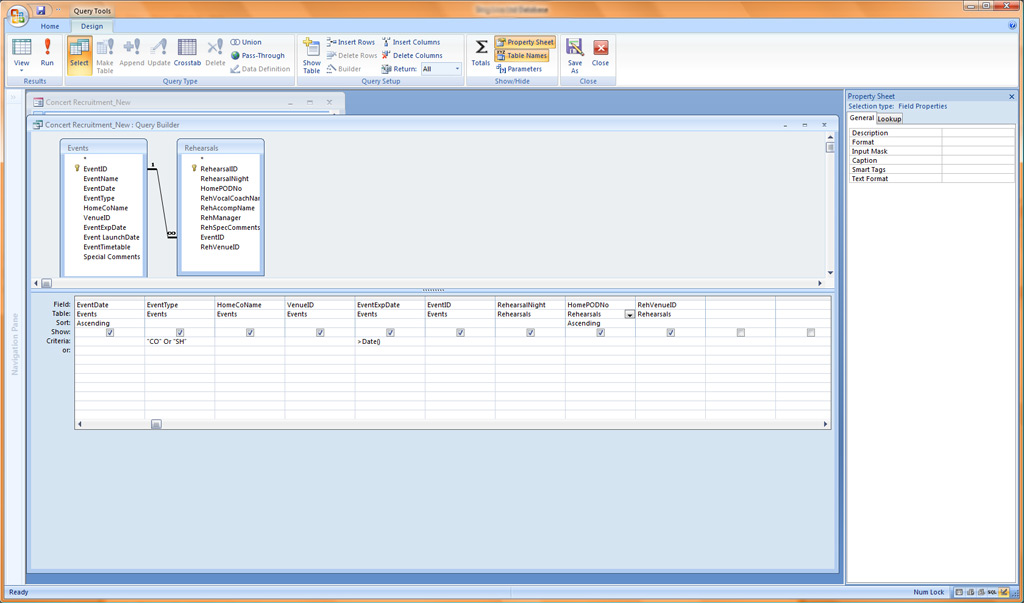The height and width of the screenshot is (603, 1024).
Task: Click the Criteria cell under EventExpDate
Action: click(390, 342)
